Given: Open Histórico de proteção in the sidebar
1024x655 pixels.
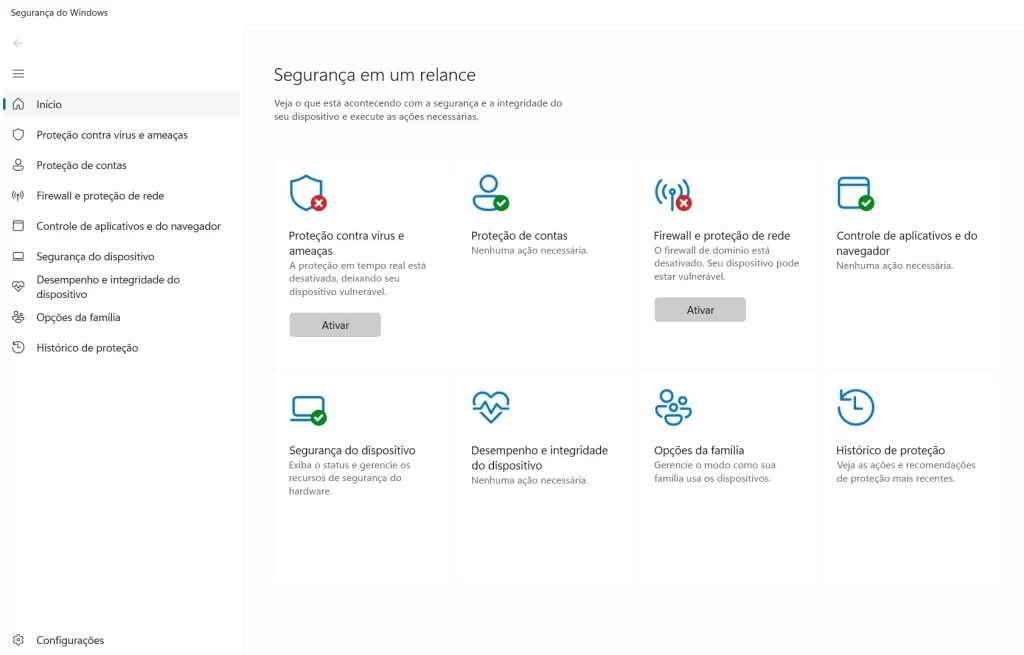Looking at the screenshot, I should pyautogui.click(x=87, y=348).
